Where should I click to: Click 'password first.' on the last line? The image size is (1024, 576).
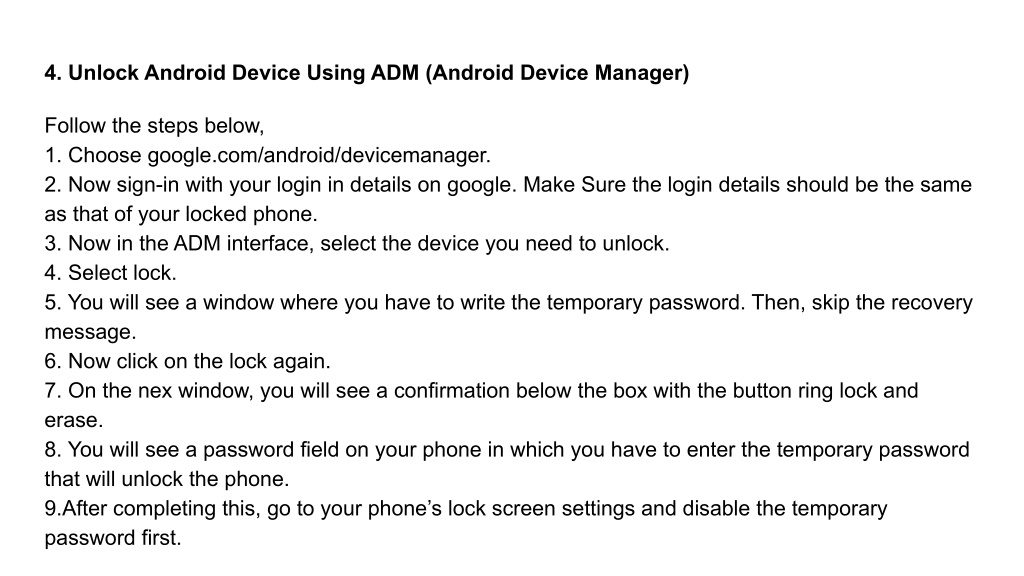[x=112, y=538]
